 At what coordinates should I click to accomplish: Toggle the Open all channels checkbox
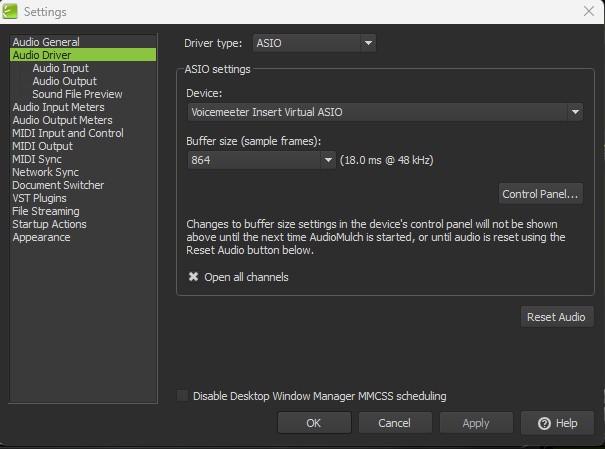point(193,277)
